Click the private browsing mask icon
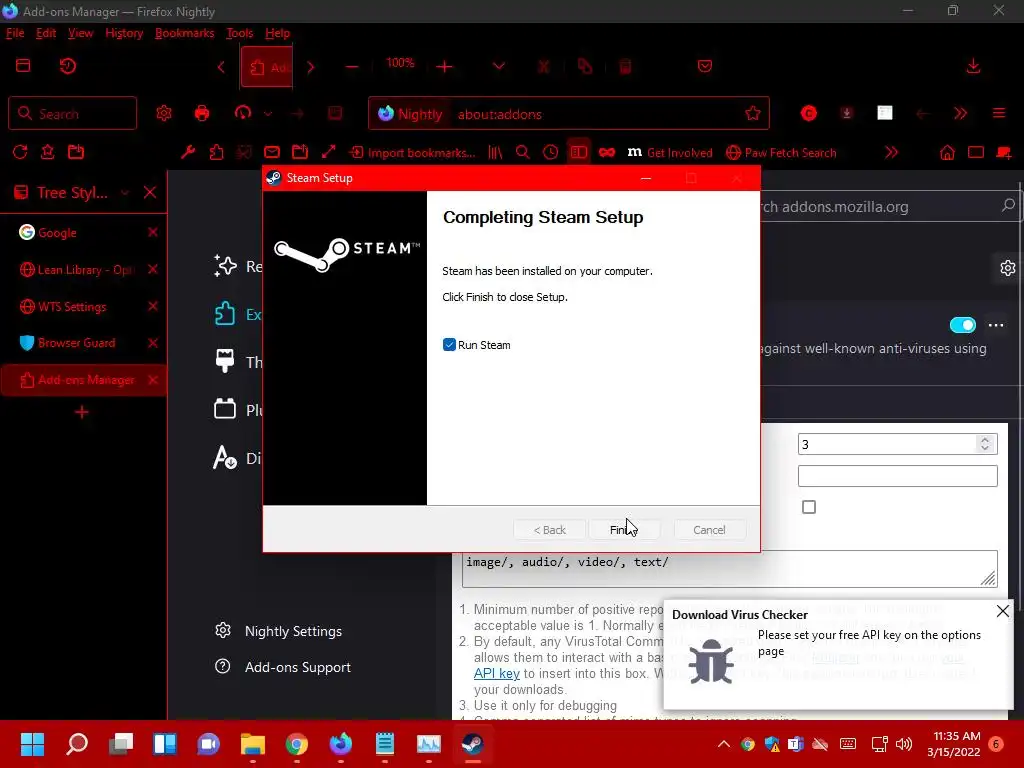The image size is (1024, 768). [607, 152]
